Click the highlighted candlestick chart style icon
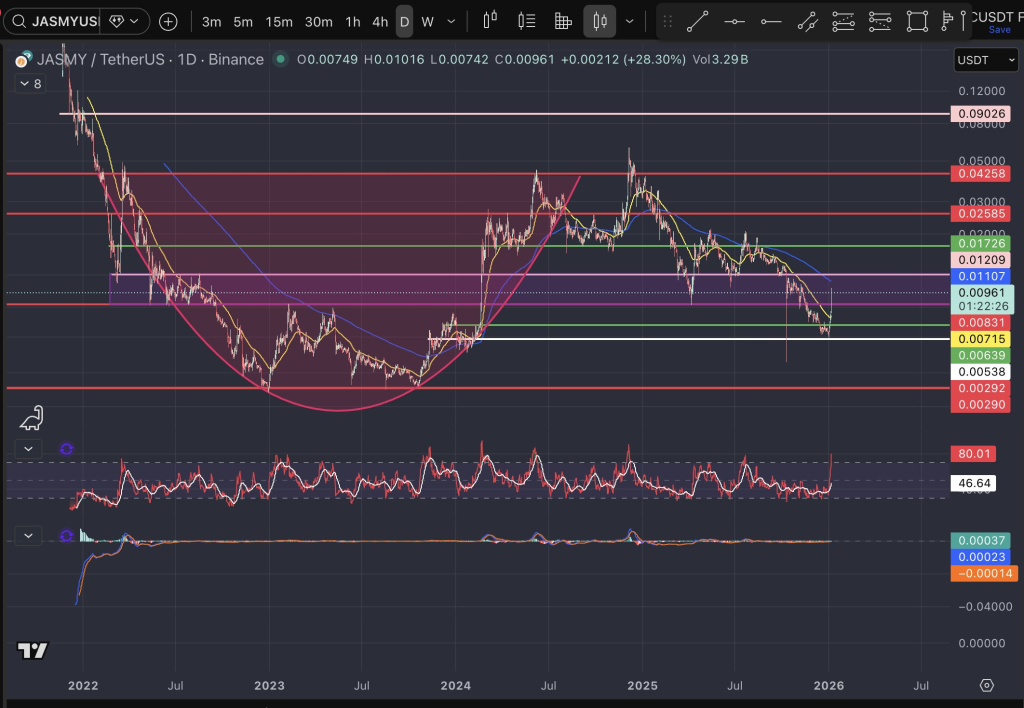The image size is (1024, 708). tap(600, 21)
